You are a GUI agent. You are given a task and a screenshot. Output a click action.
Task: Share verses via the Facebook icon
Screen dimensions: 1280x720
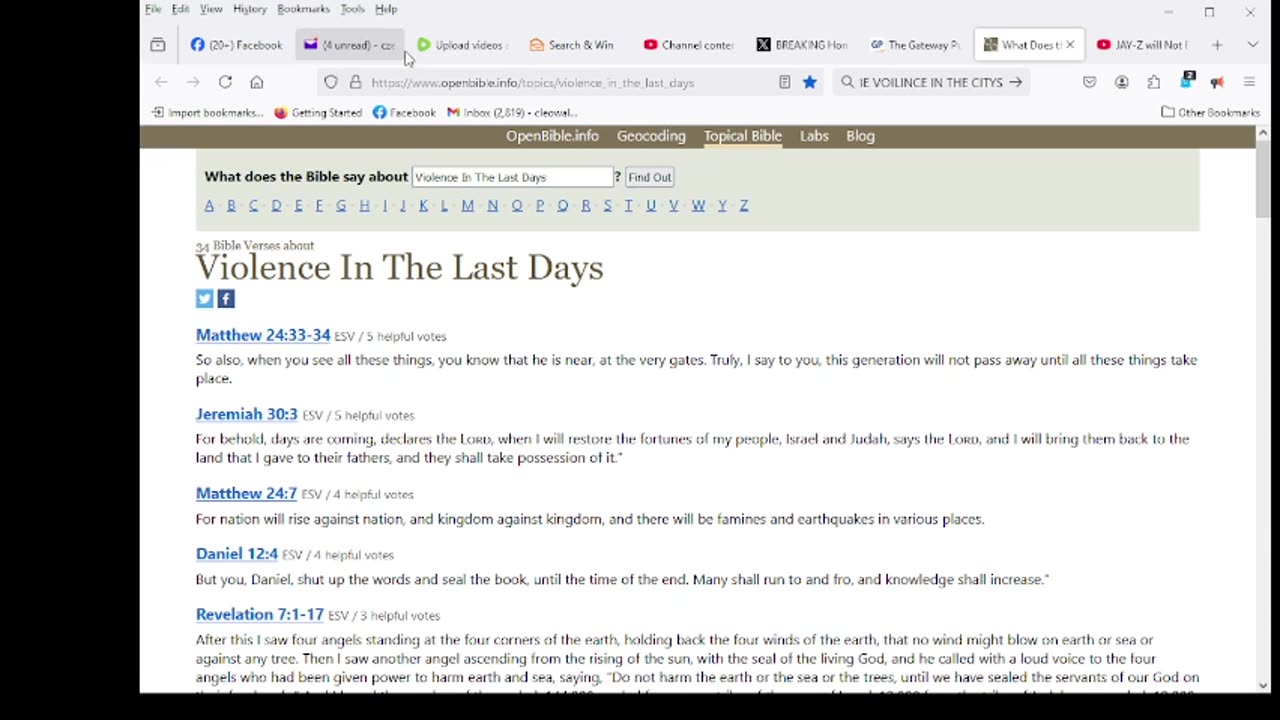pos(226,298)
